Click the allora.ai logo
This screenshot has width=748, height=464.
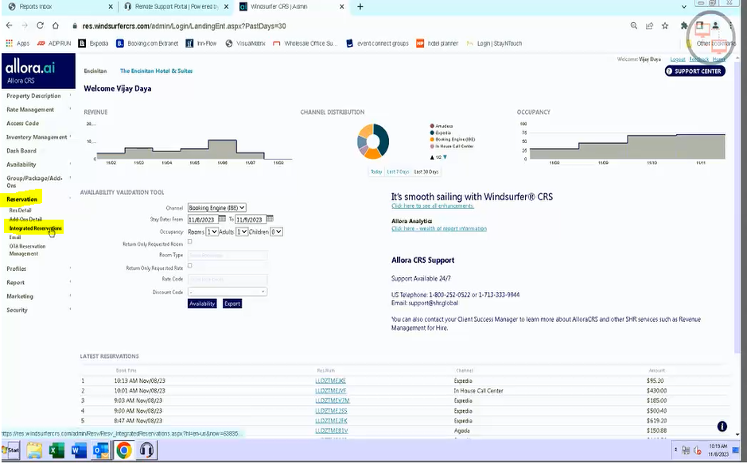pyautogui.click(x=38, y=71)
